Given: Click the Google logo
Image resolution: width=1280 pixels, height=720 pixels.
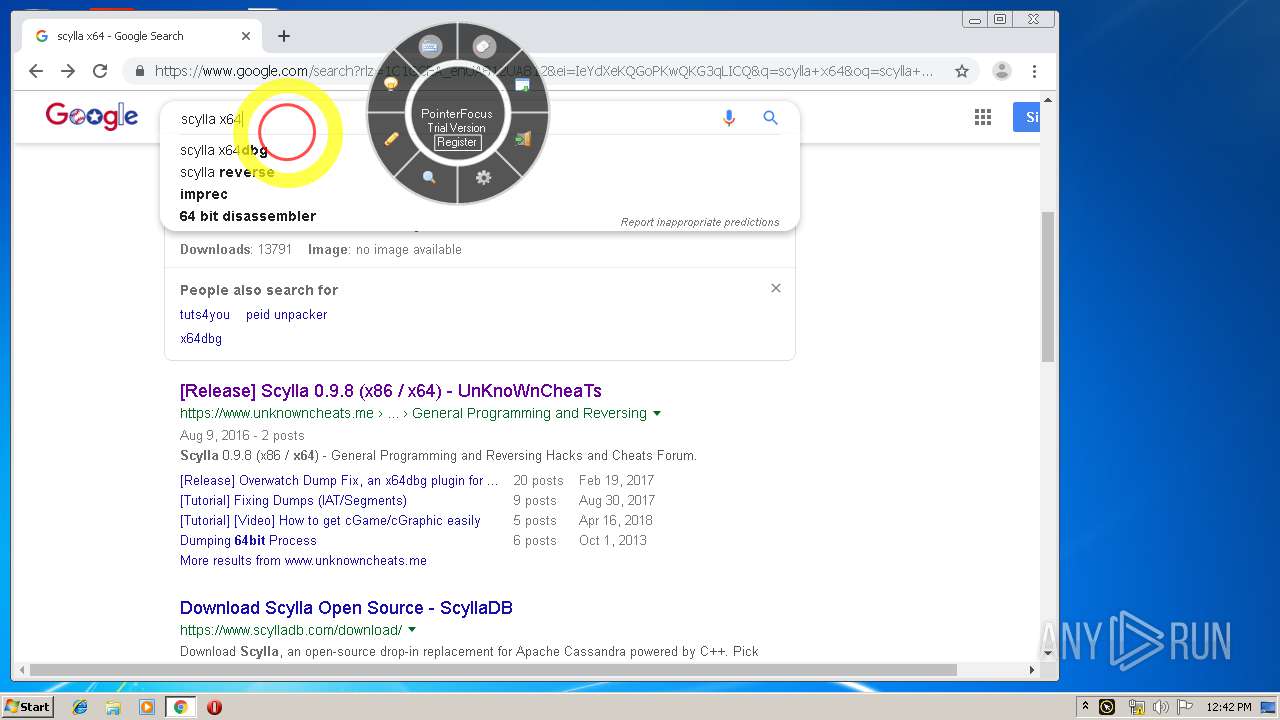Looking at the screenshot, I should click(92, 116).
